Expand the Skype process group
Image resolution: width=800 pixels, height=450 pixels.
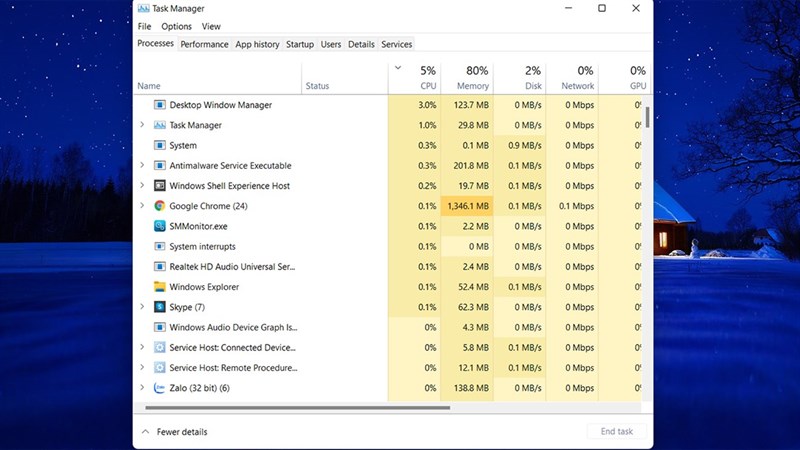[142, 307]
